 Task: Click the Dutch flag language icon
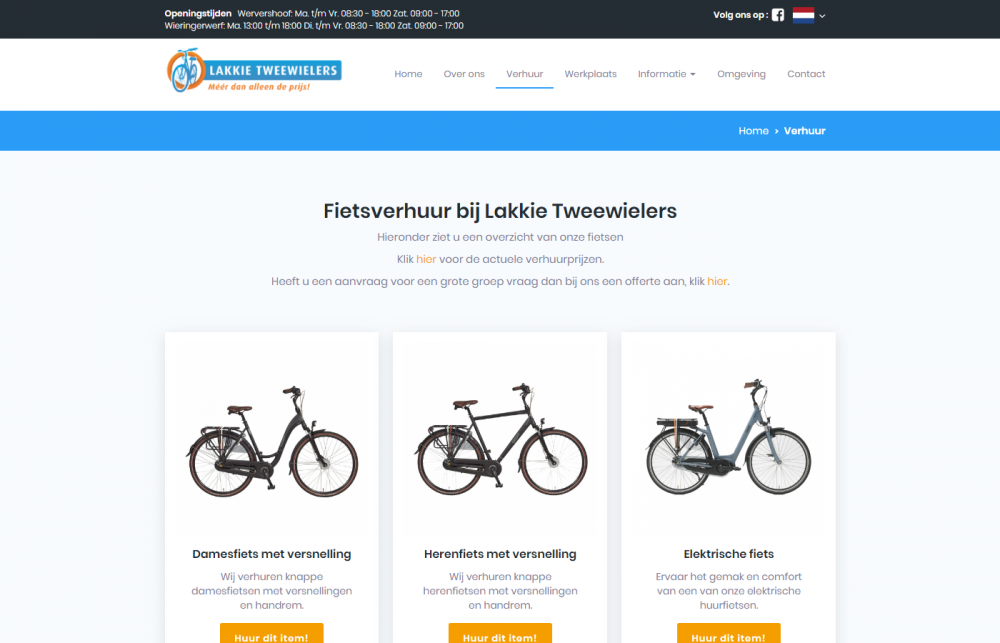coord(803,15)
